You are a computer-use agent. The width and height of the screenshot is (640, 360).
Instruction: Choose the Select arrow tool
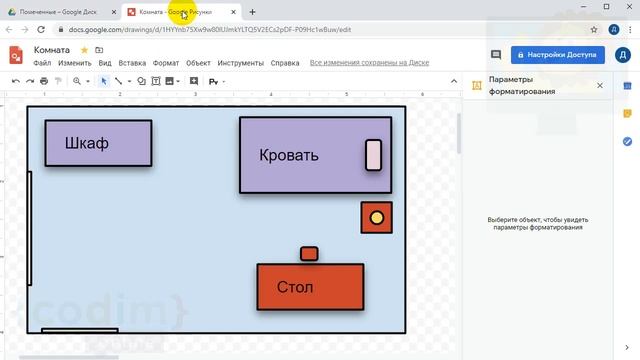(104, 81)
